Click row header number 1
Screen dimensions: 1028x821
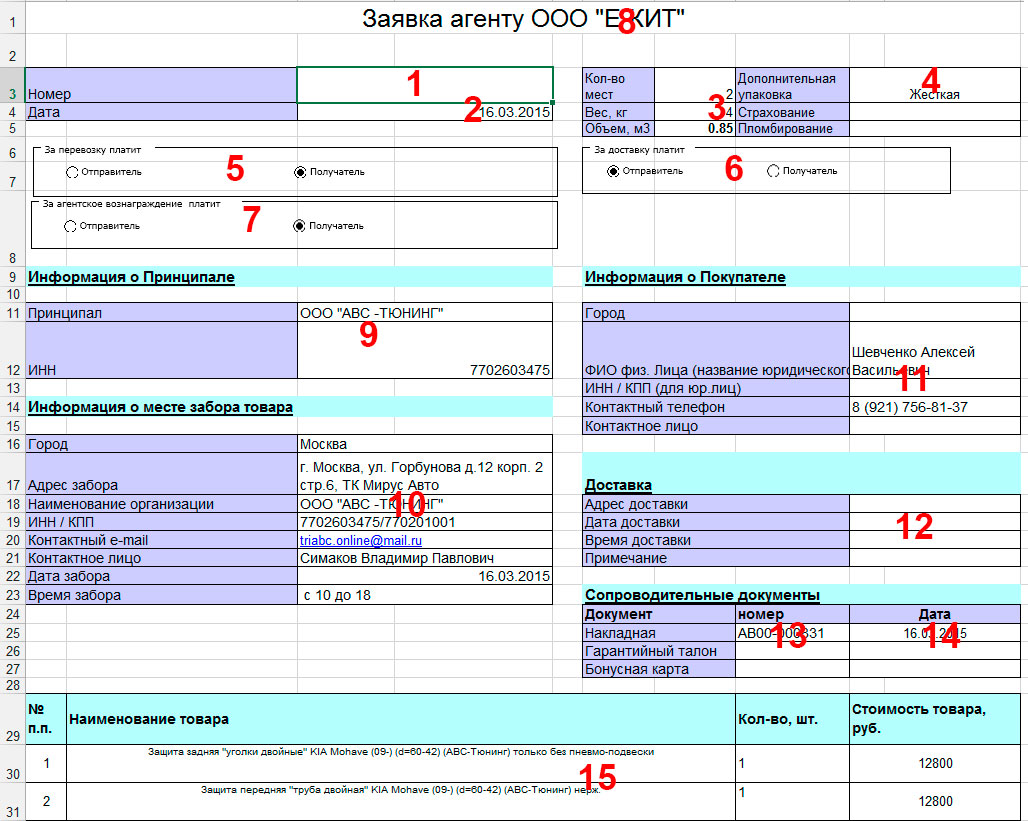pyautogui.click(x=12, y=20)
